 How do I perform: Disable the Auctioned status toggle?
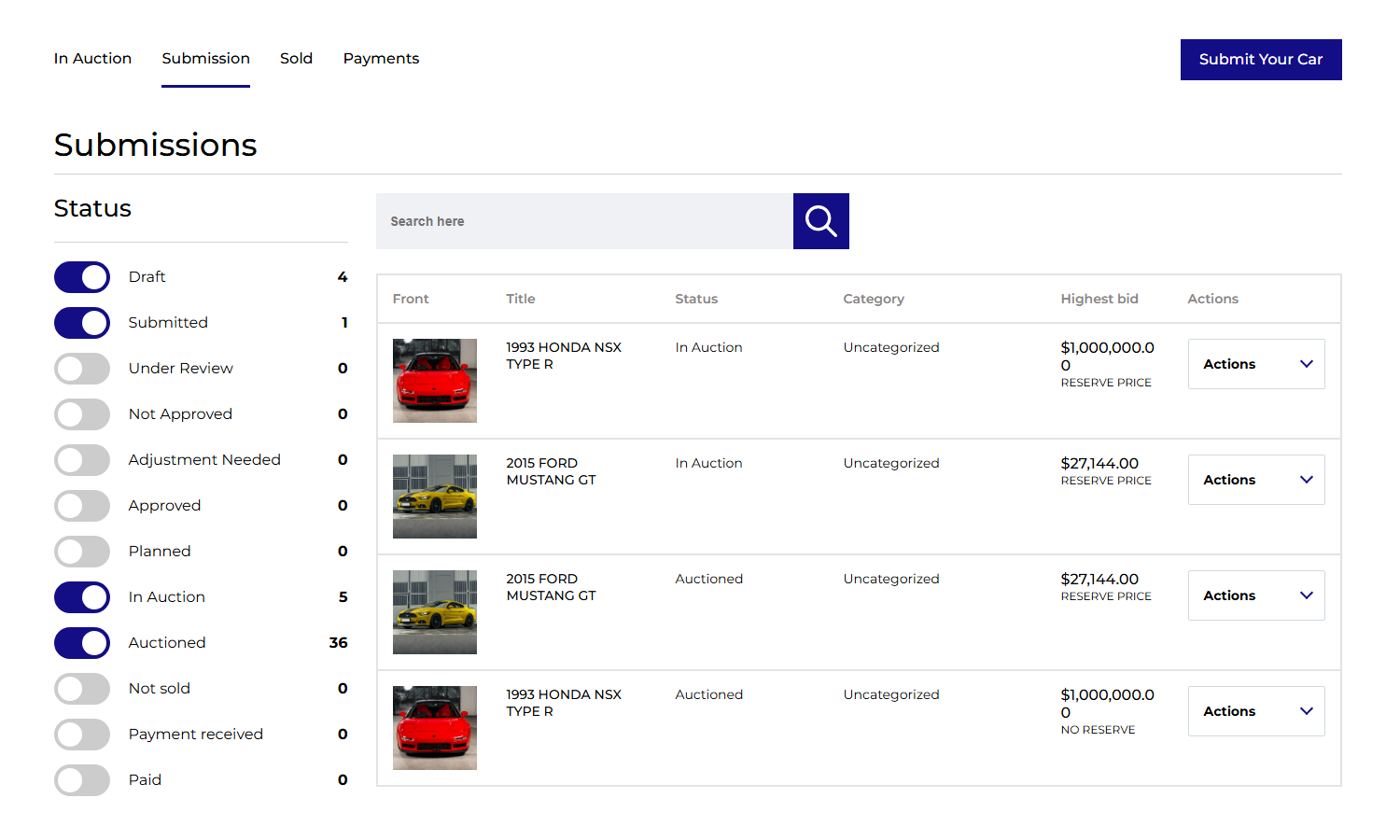tap(82, 643)
